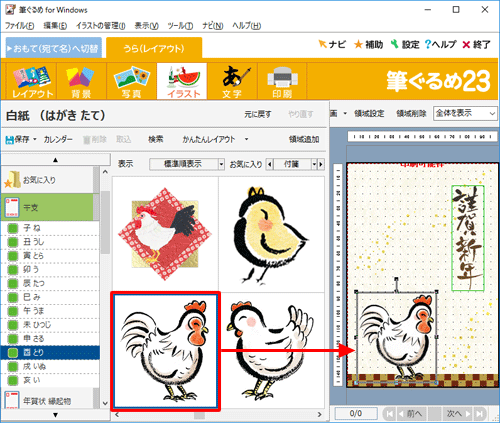Select 酉 とり in zodiac list

[50, 353]
